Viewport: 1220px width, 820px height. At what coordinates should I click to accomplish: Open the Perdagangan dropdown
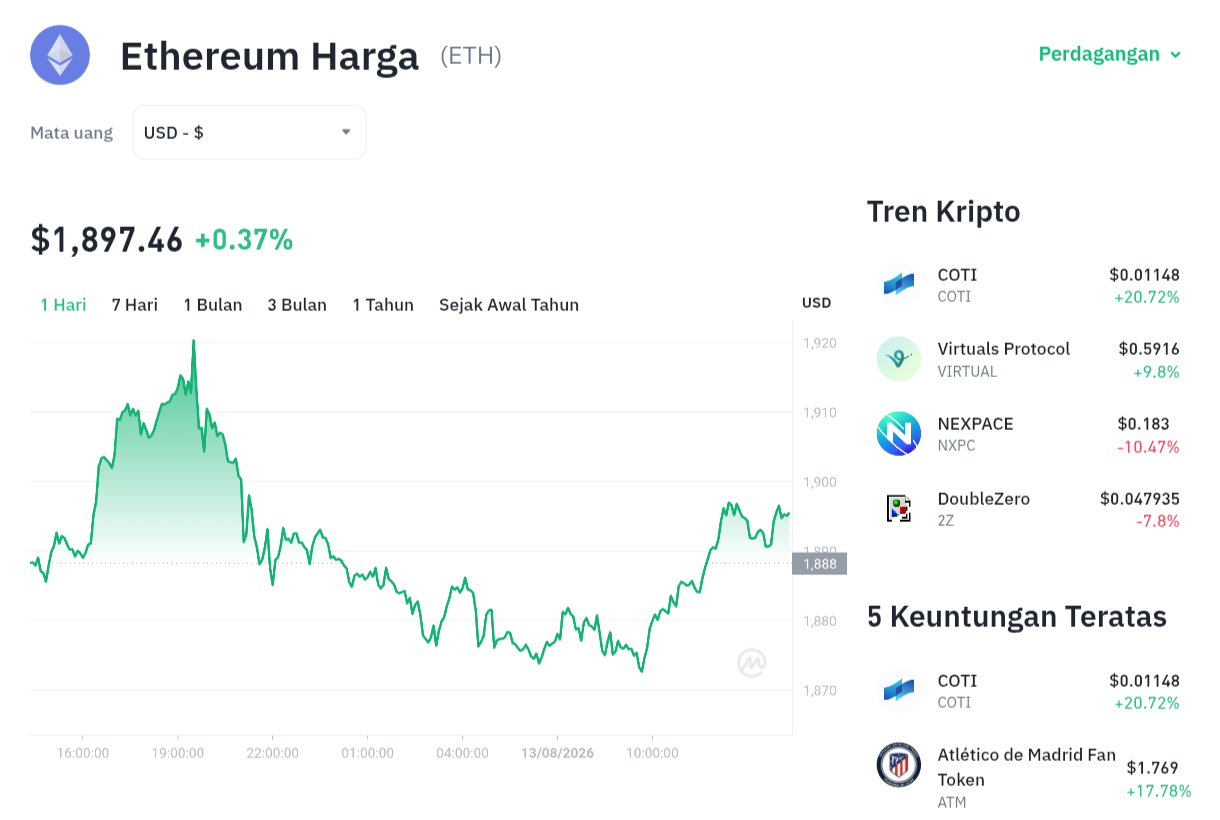point(1110,54)
